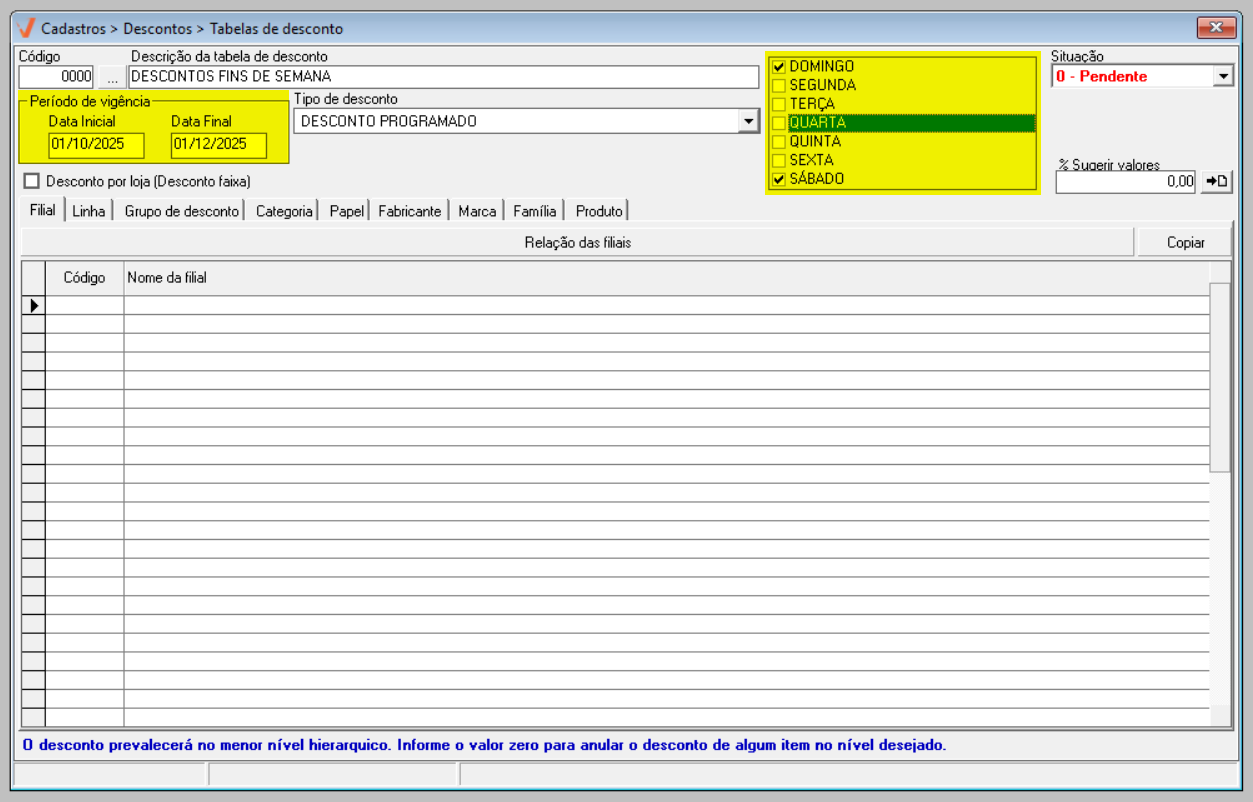Expand the Tipo de desconto dropdown

click(x=748, y=121)
